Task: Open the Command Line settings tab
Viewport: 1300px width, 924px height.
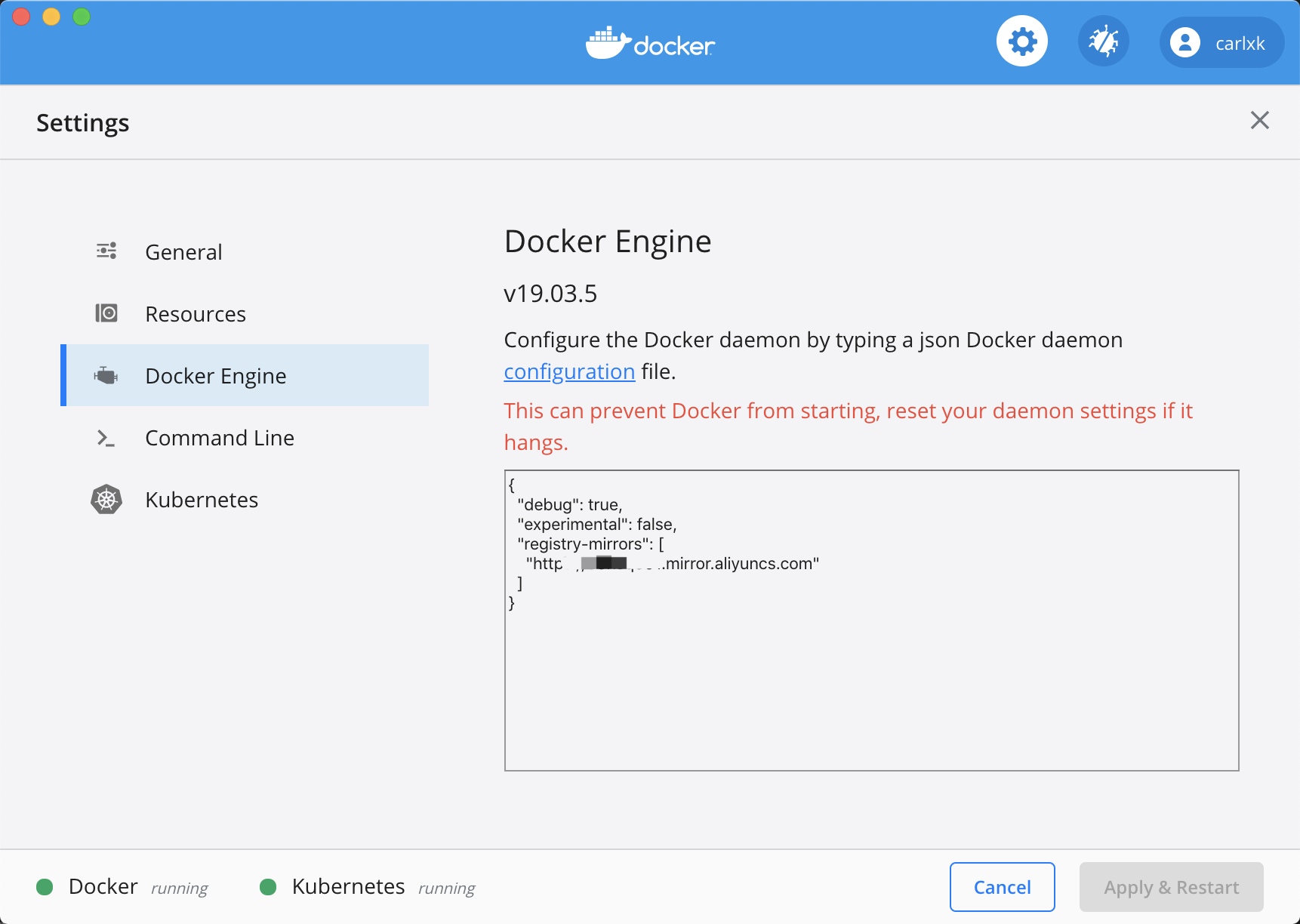Action: tap(245, 437)
